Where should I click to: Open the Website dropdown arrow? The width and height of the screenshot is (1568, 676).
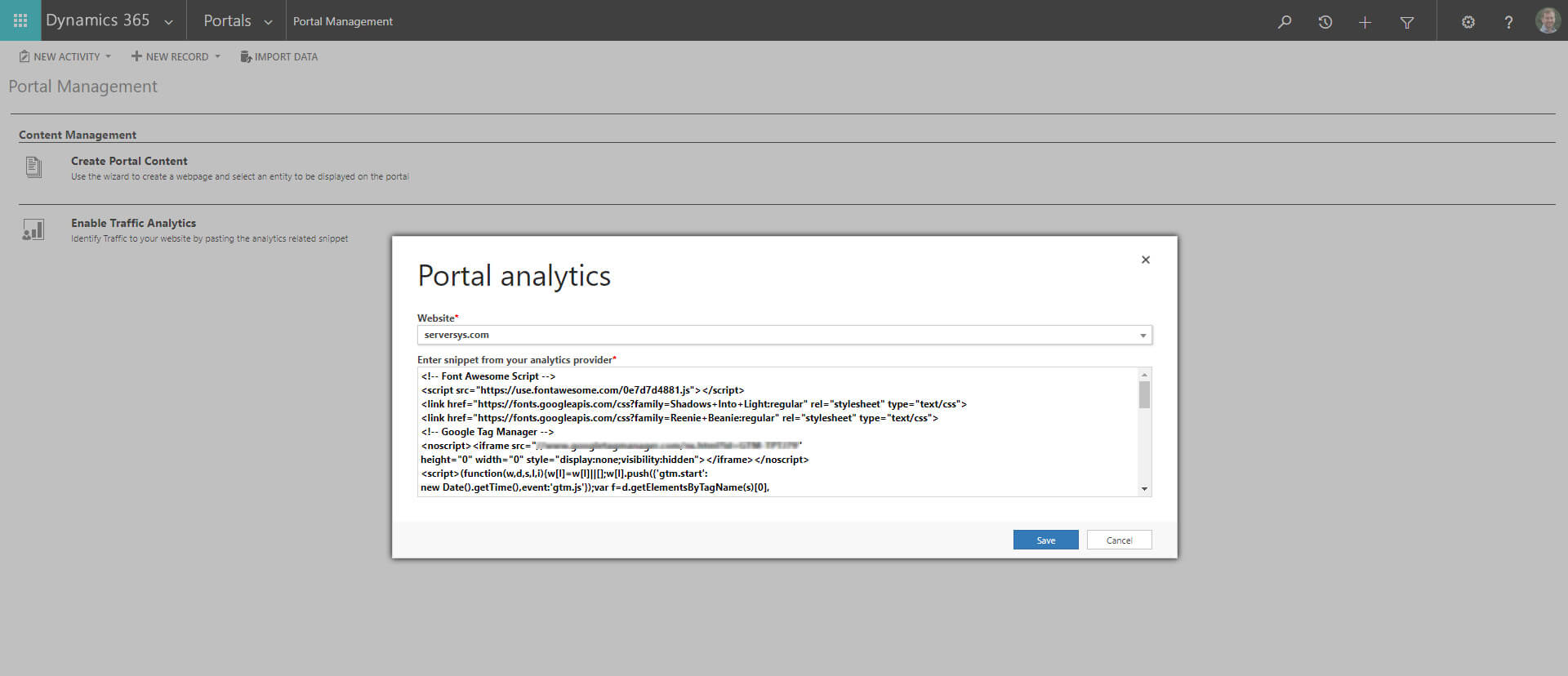click(x=1143, y=336)
